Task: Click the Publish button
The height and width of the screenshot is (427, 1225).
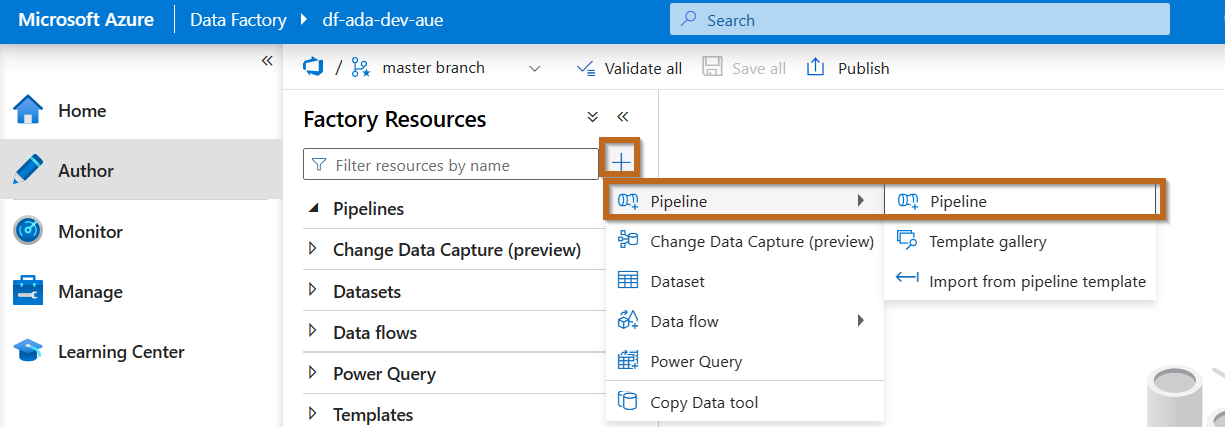Action: [x=848, y=68]
